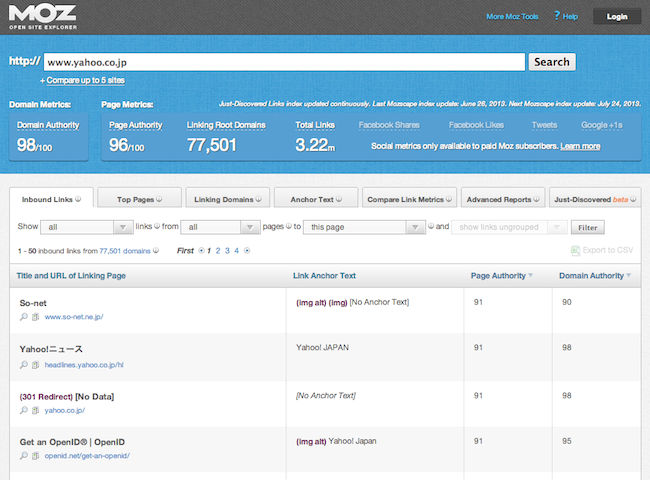Click the magnifier icon beside yahoo.co.jp/ link
650x480 pixels.
24,410
